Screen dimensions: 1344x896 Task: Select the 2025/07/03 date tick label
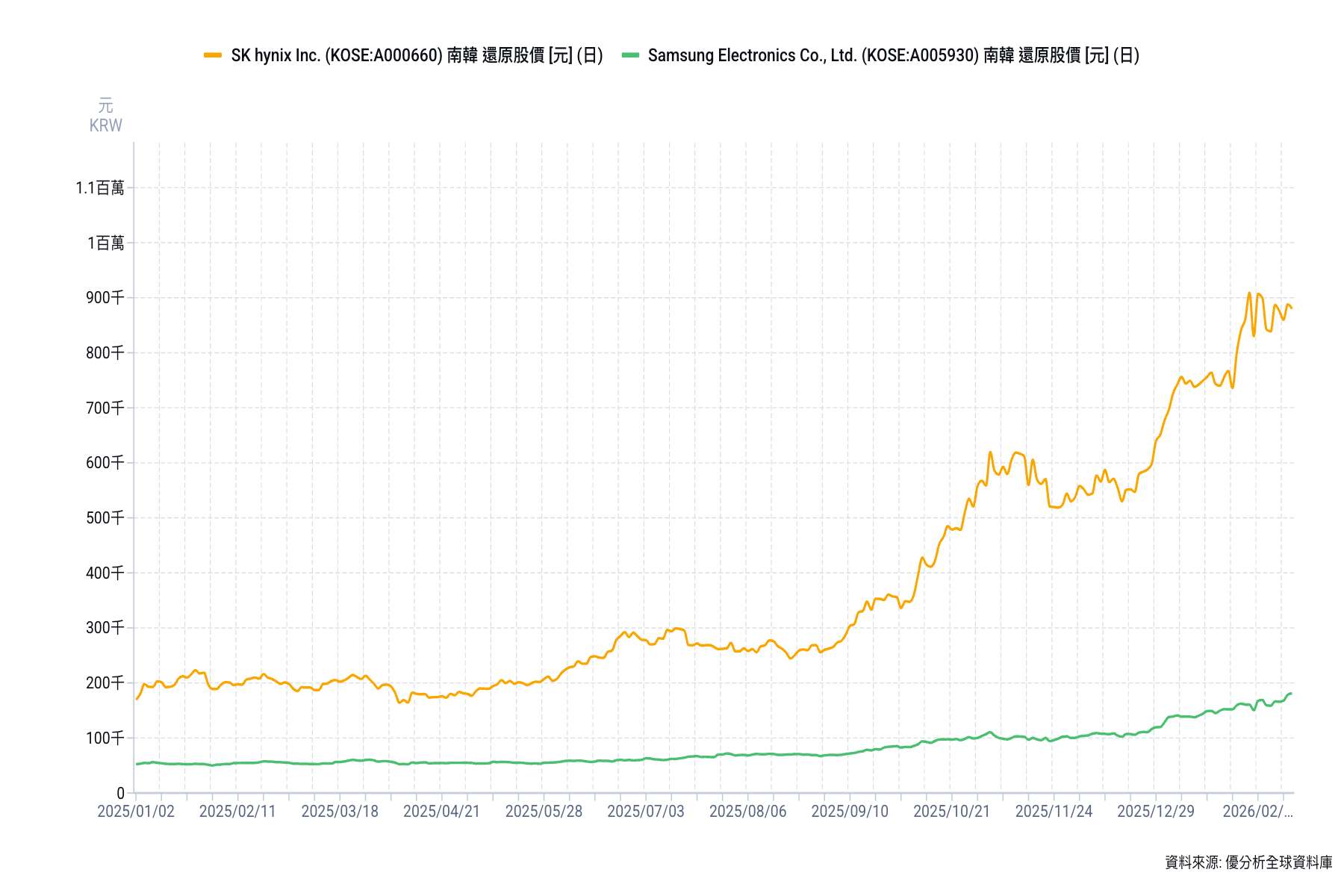[645, 812]
